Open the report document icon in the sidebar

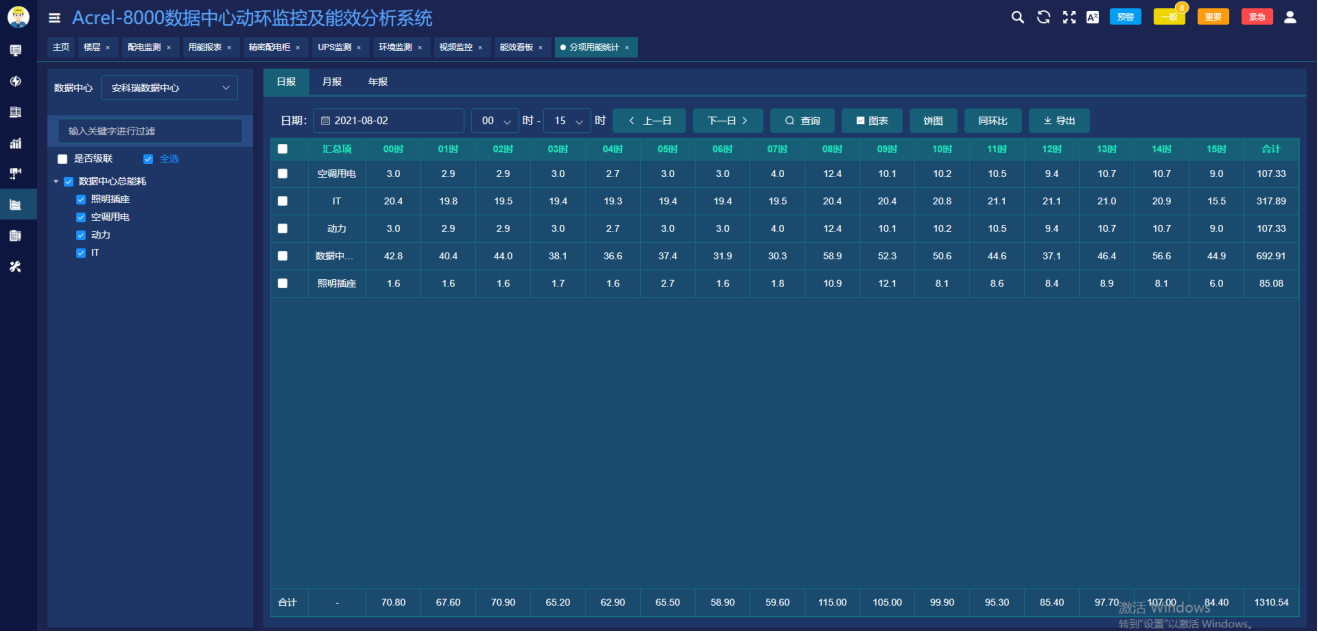(16, 235)
